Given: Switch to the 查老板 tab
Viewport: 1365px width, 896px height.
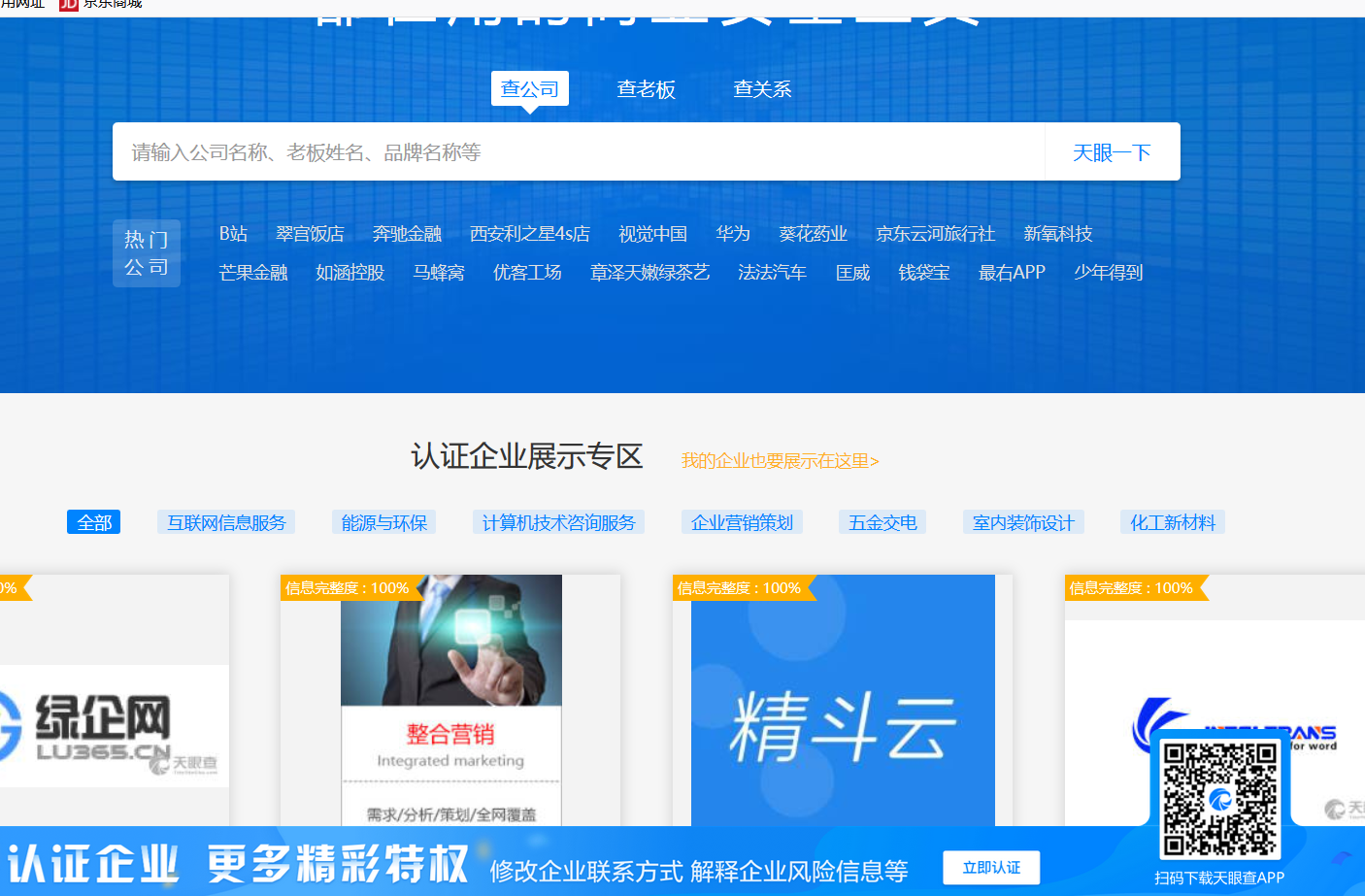Looking at the screenshot, I should (646, 89).
